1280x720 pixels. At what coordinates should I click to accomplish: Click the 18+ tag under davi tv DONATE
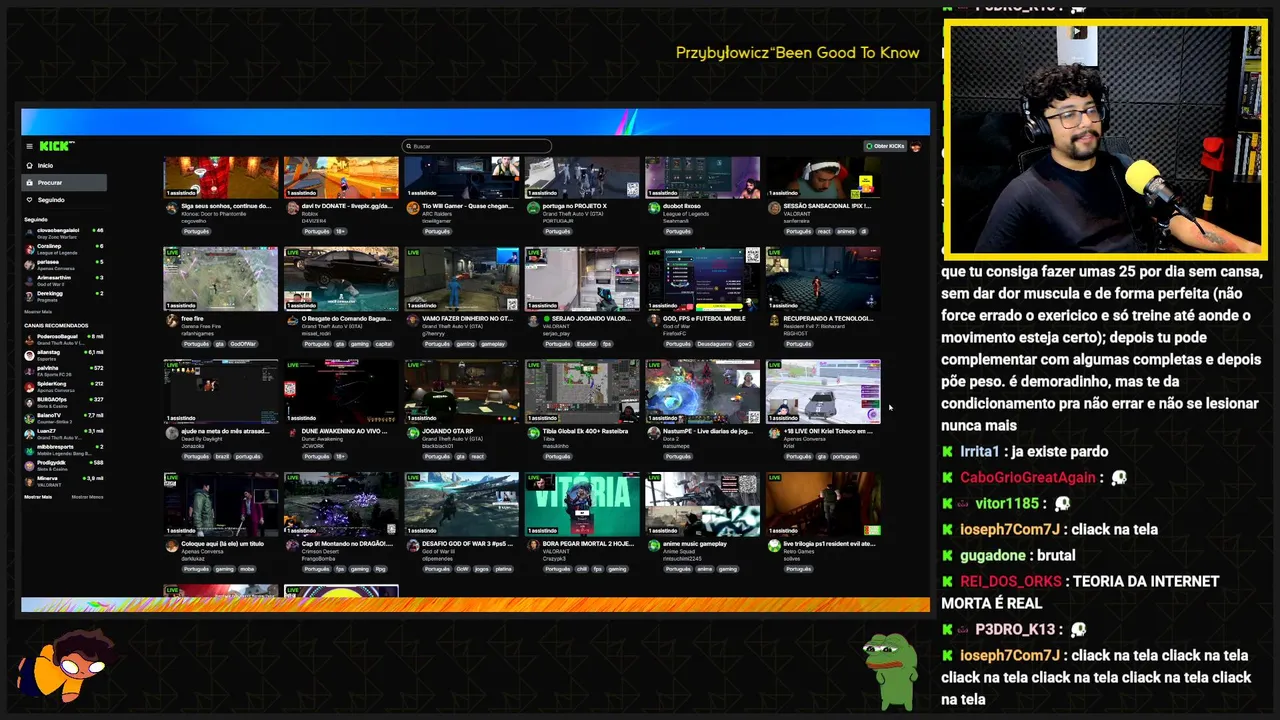click(x=340, y=231)
